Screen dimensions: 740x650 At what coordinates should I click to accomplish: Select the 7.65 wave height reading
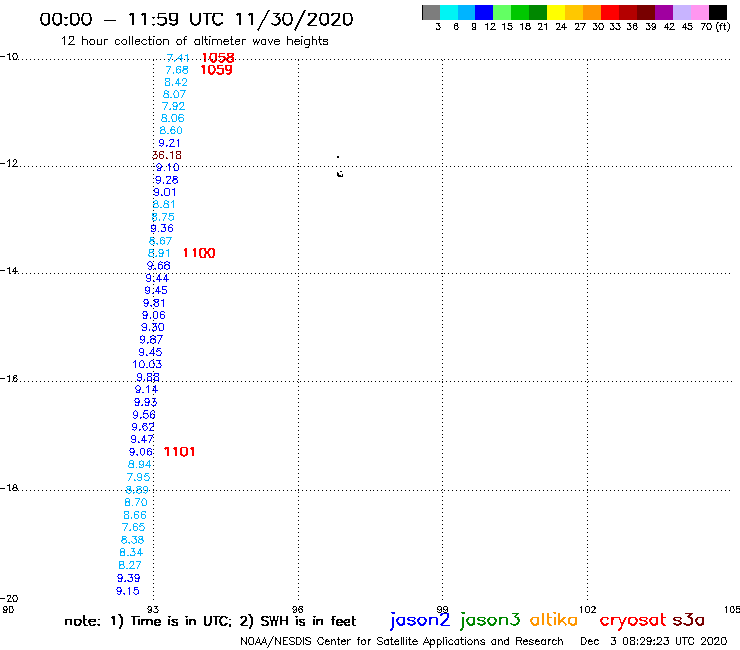[x=134, y=527]
